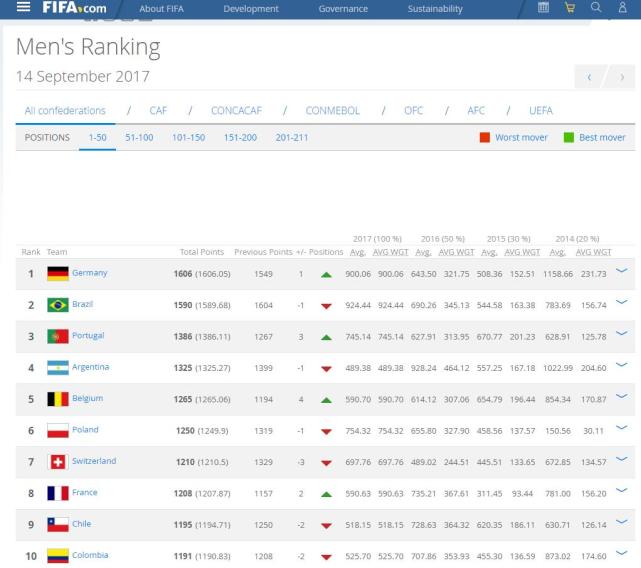641x568 pixels.
Task: Show positions 1-50
Action: click(97, 137)
